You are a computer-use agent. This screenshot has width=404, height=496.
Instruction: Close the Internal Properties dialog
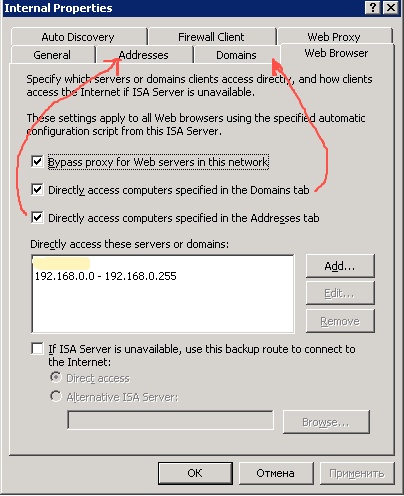(x=391, y=7)
